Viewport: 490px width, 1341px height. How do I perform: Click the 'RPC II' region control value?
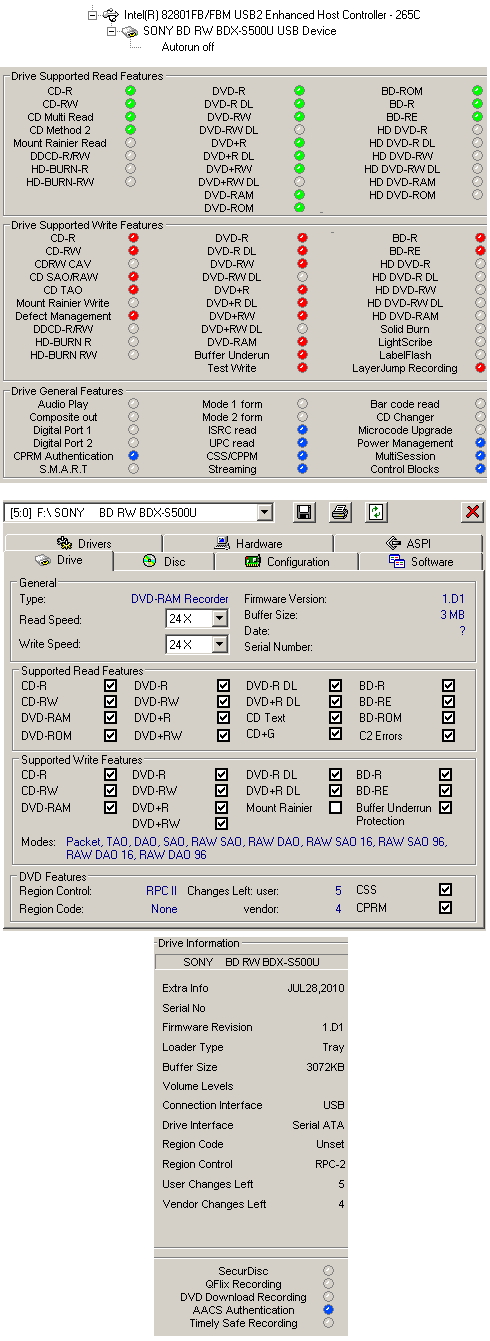(162, 890)
